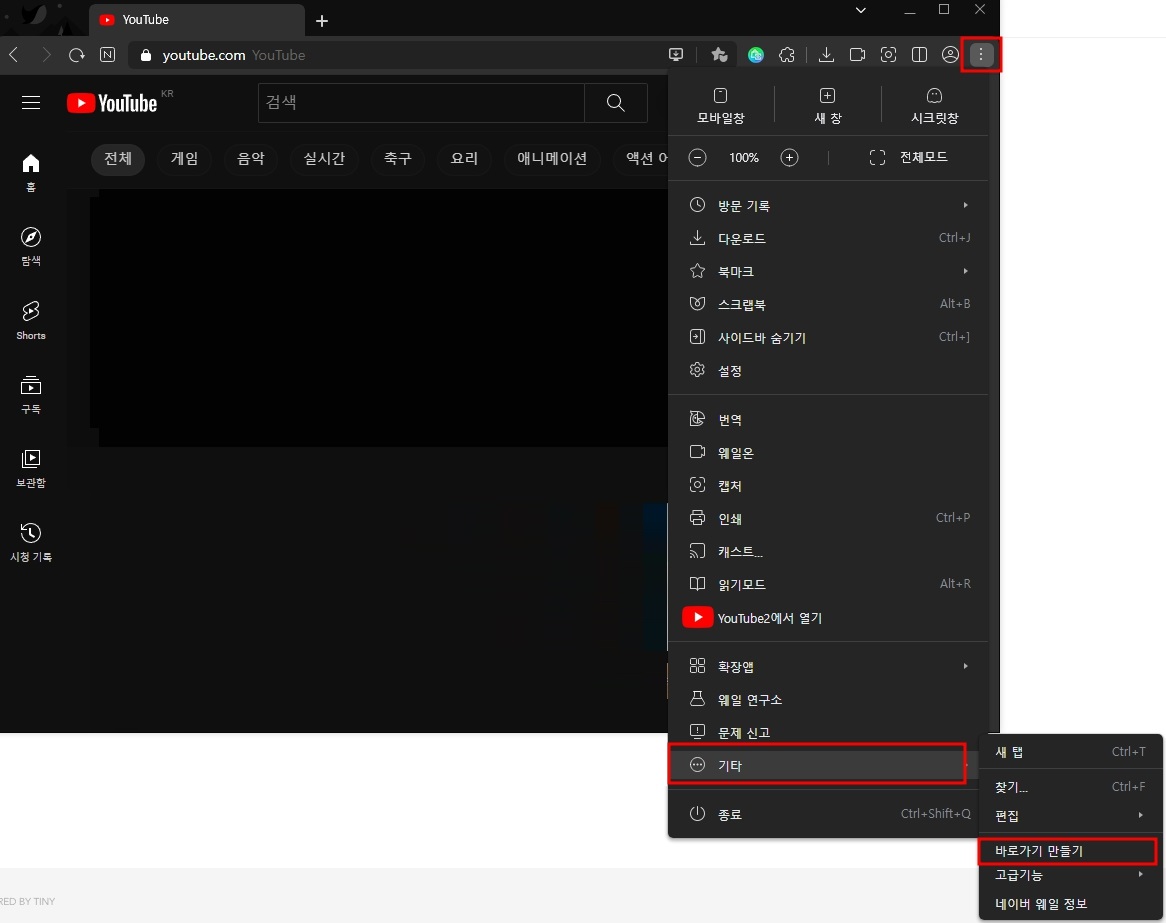This screenshot has height=923, width=1166.
Task: Open the tab list chevron near window controls
Action: 862,11
